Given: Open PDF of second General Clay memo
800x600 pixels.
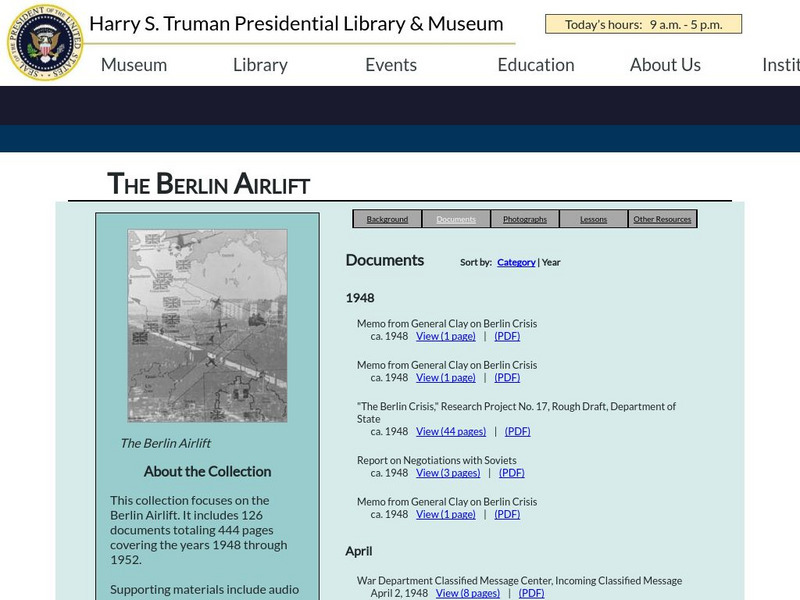Looking at the screenshot, I should coord(507,378).
